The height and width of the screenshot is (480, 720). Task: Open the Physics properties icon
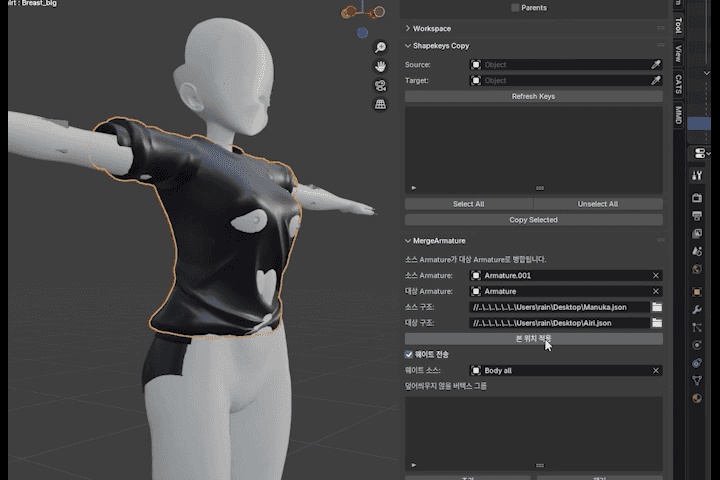click(x=697, y=345)
